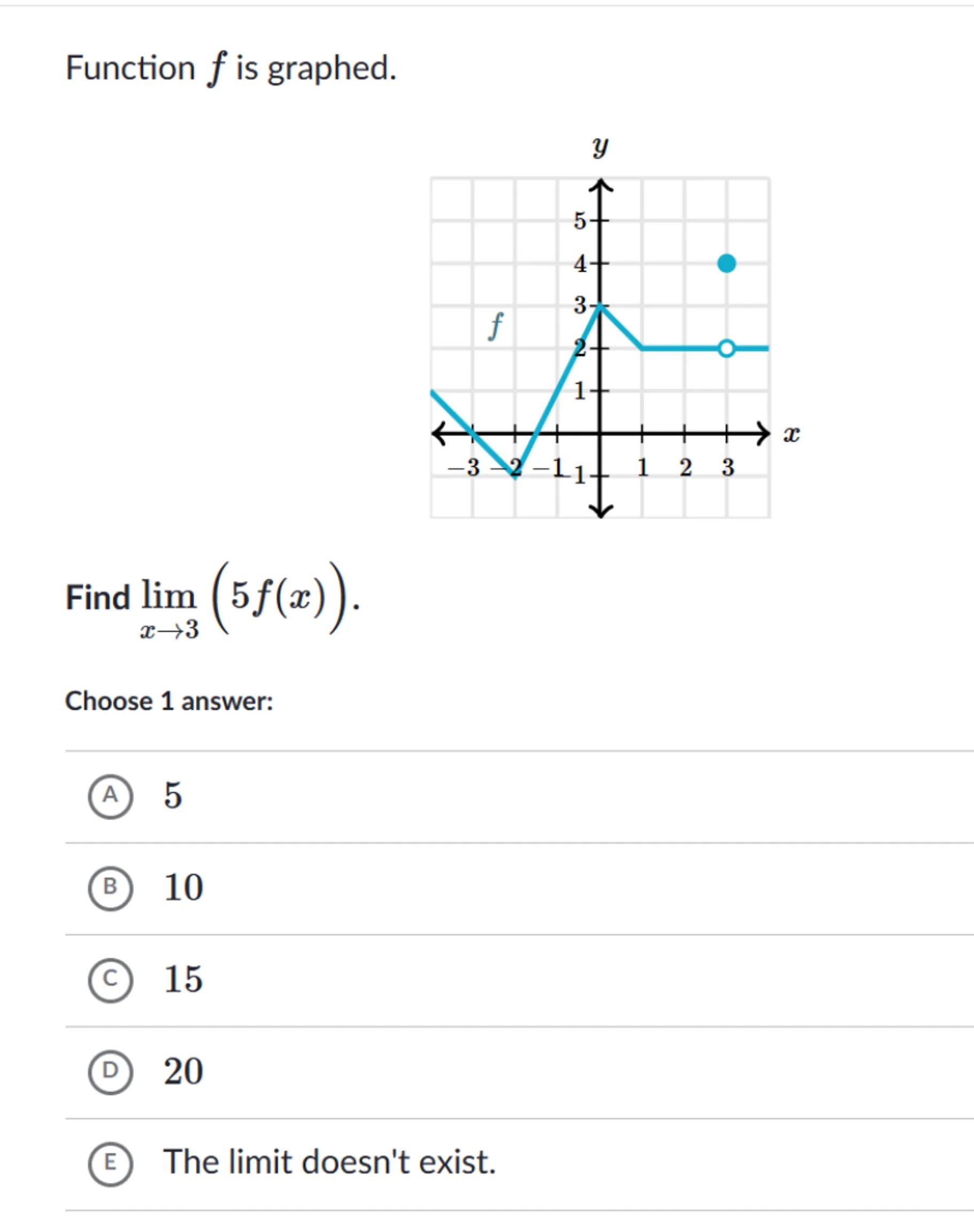
Task: Click the x-axis label right of the graph
Action: click(791, 434)
